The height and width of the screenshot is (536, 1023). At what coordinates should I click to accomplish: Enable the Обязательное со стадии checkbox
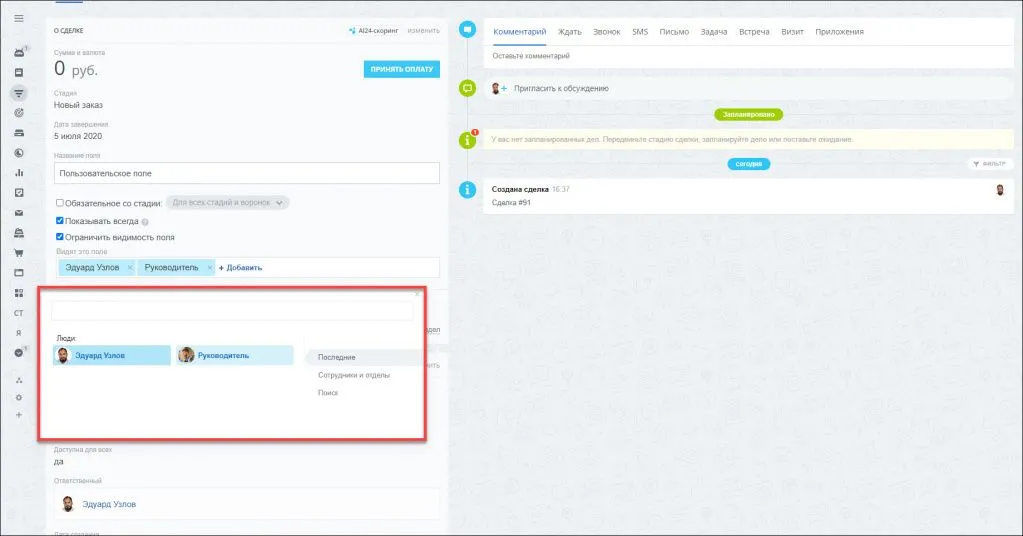tap(60, 203)
